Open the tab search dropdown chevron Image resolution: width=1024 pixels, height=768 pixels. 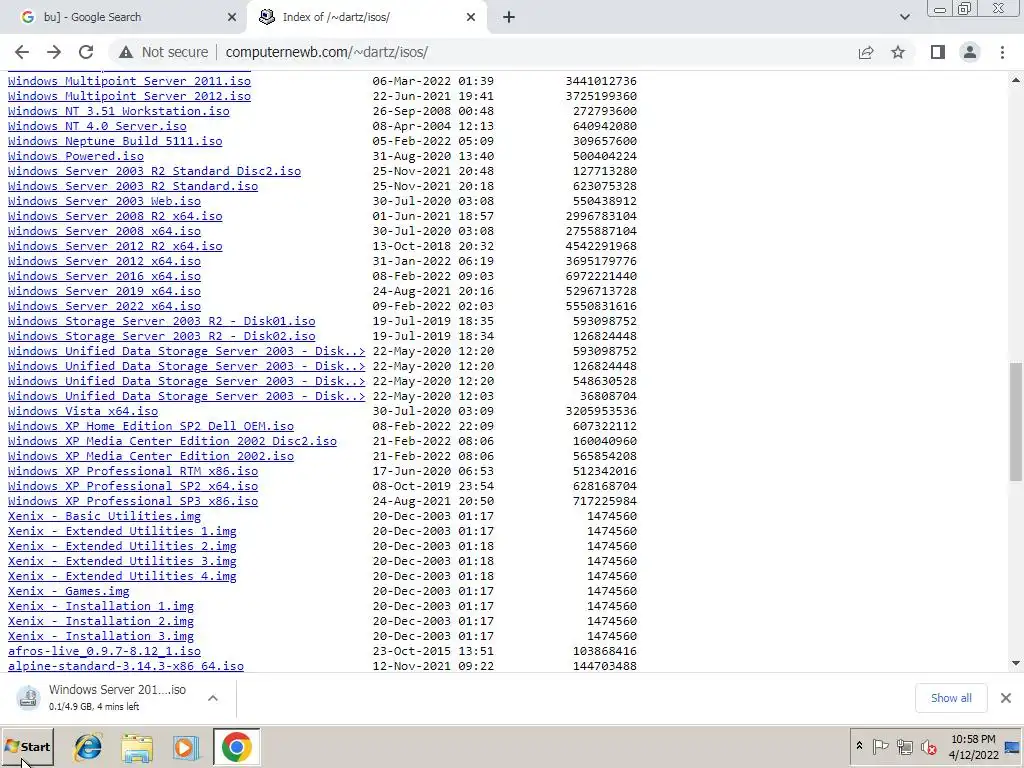(x=904, y=18)
